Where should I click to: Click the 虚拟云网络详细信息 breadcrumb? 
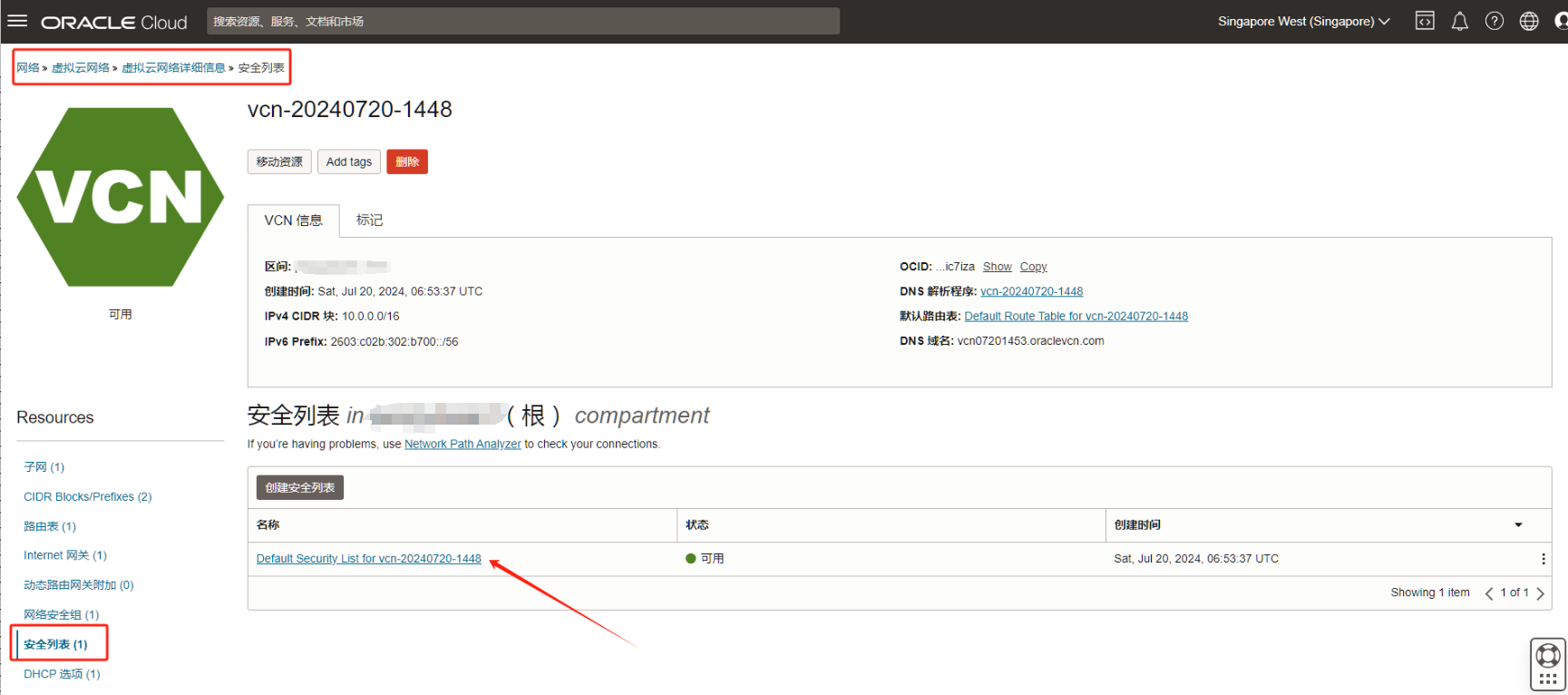pyautogui.click(x=173, y=68)
